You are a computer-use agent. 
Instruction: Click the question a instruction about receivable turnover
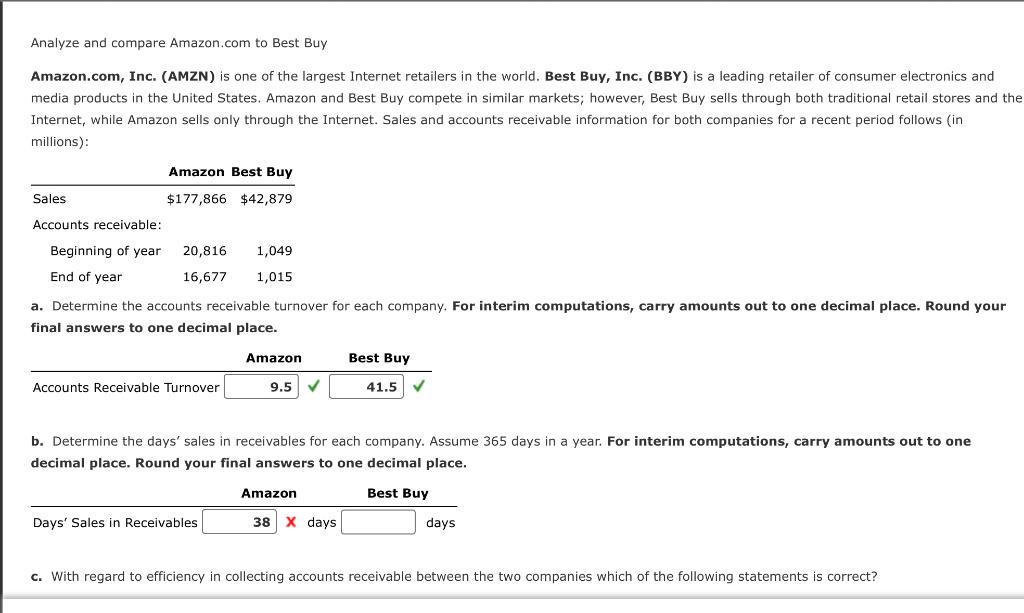[x=518, y=317]
